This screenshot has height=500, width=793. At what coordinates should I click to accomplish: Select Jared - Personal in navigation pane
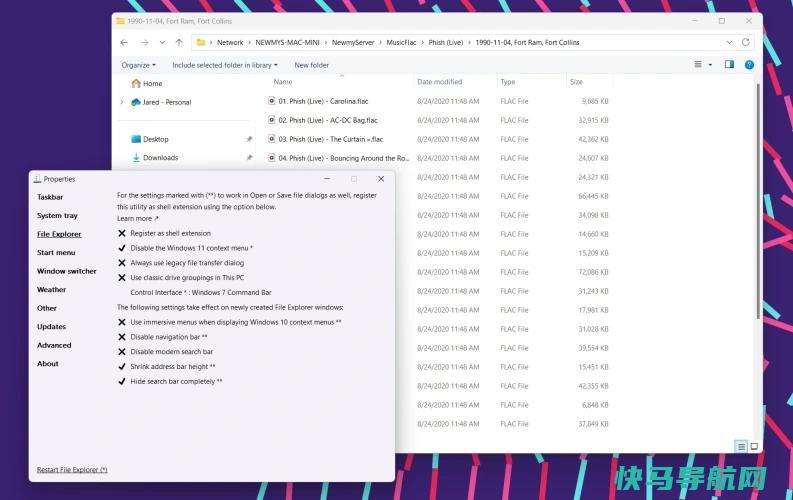coord(161,102)
